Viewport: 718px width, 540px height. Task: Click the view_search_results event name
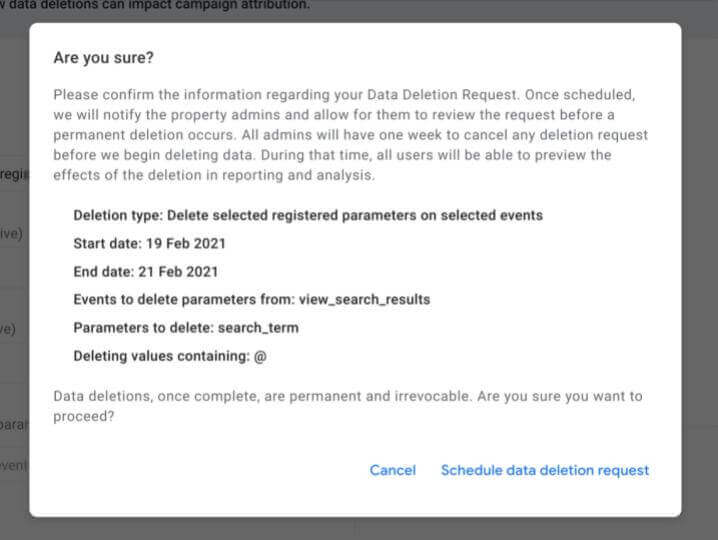364,299
